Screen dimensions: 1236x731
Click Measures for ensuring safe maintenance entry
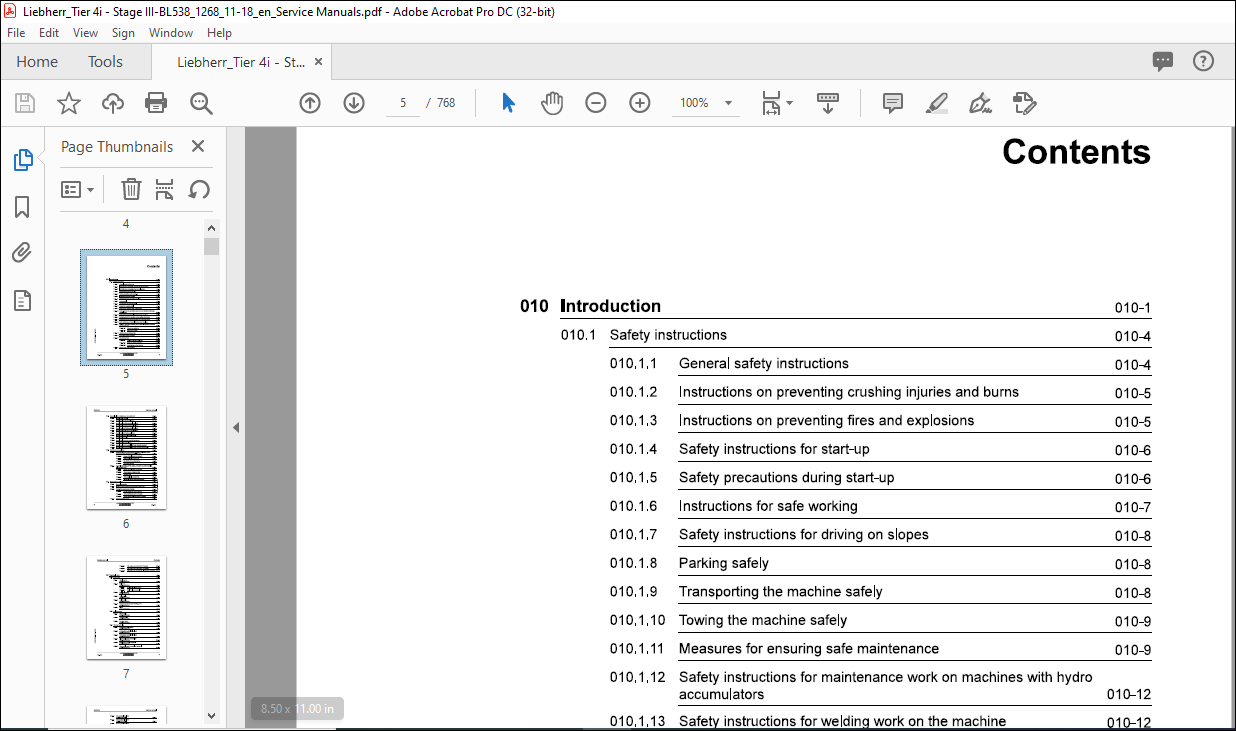tap(809, 649)
